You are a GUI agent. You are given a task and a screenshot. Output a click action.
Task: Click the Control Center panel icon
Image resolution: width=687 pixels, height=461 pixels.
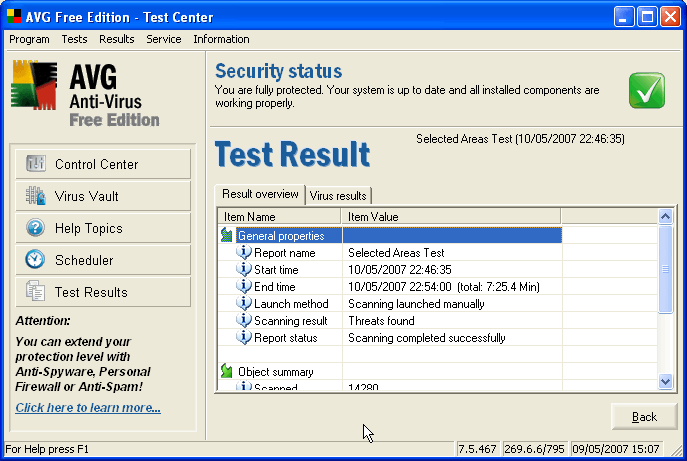(x=35, y=164)
